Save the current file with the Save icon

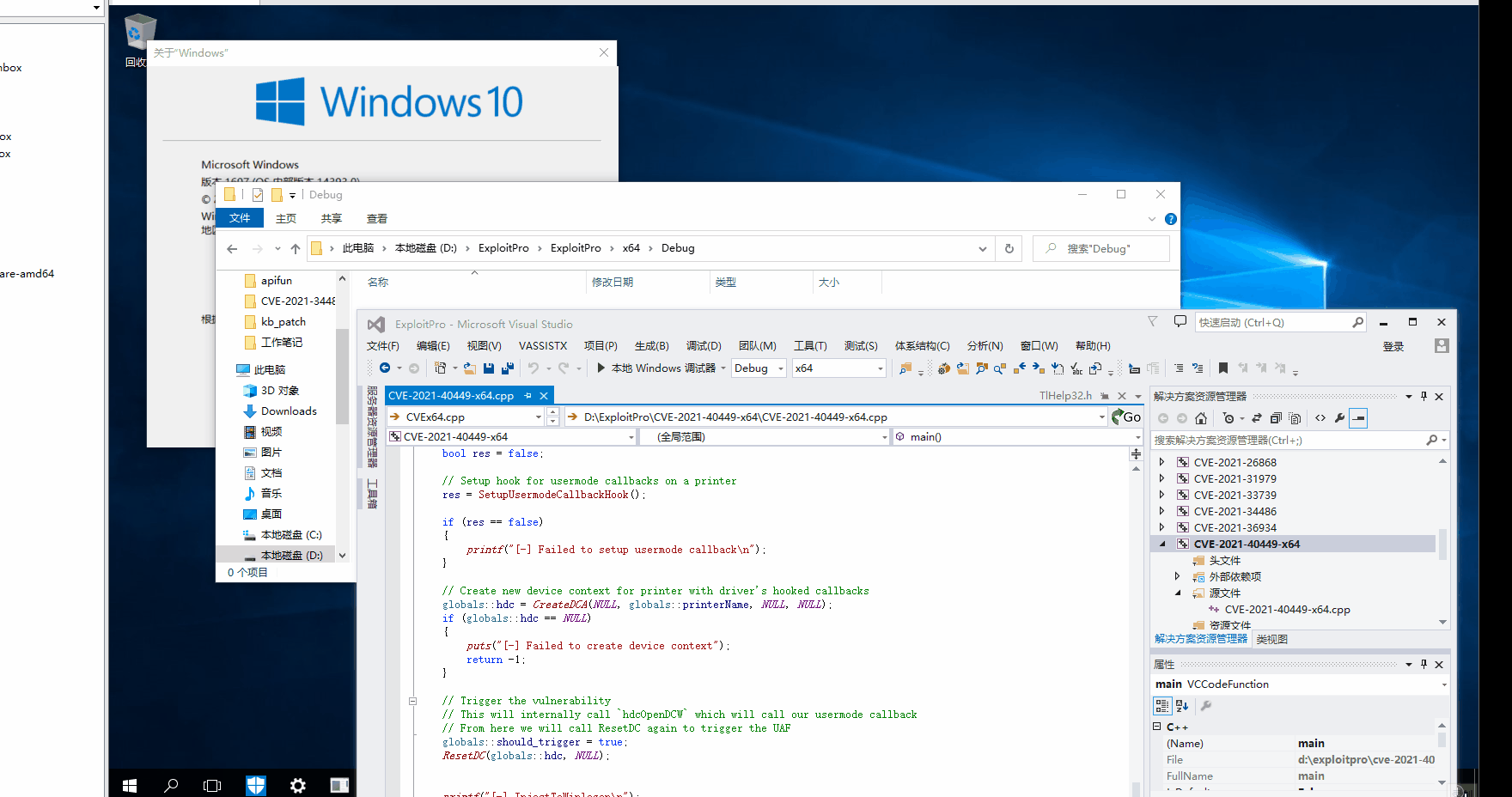pos(489,368)
